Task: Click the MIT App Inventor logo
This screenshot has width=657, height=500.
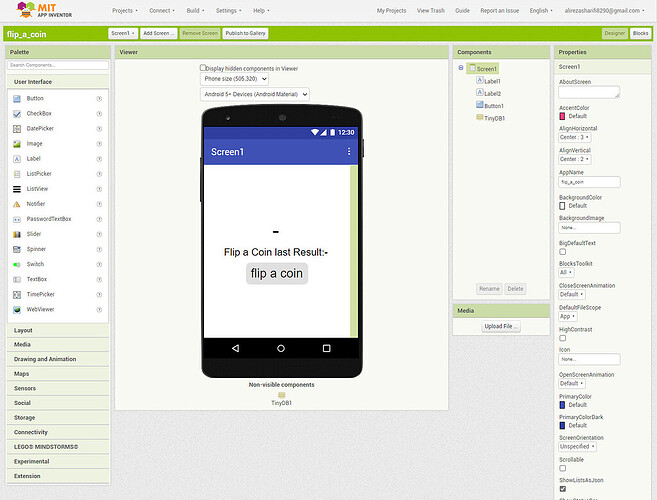Action: [x=44, y=10]
